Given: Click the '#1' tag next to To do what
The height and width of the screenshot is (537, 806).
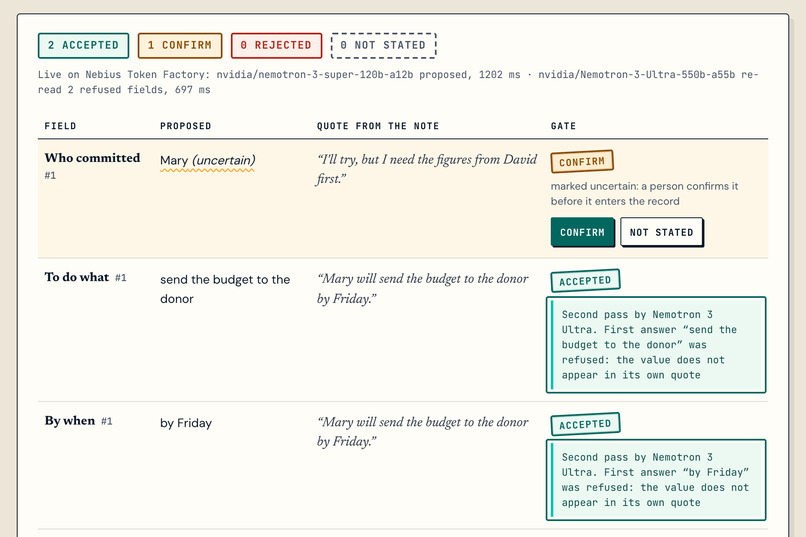Looking at the screenshot, I should [121, 277].
